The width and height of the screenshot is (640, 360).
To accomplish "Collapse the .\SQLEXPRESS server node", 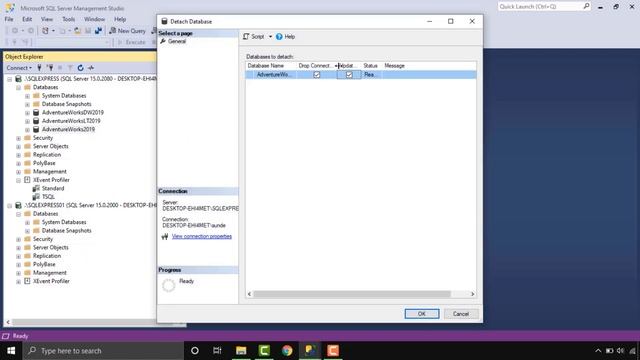I will pos(10,79).
